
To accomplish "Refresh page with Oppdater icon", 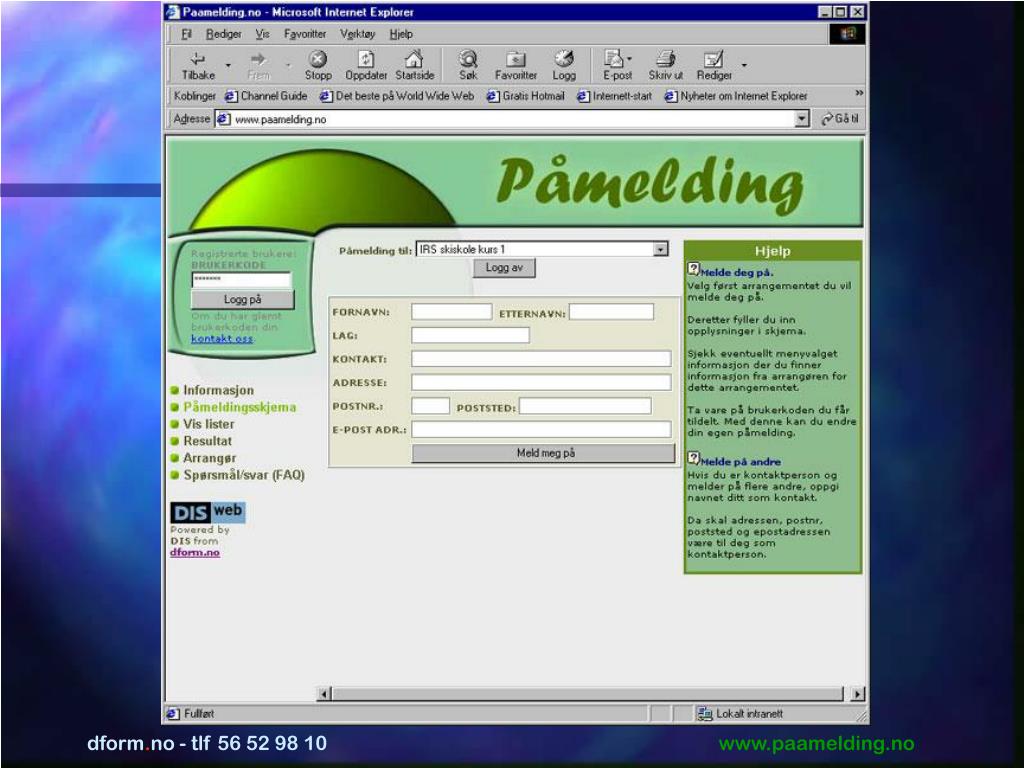I will (x=366, y=59).
